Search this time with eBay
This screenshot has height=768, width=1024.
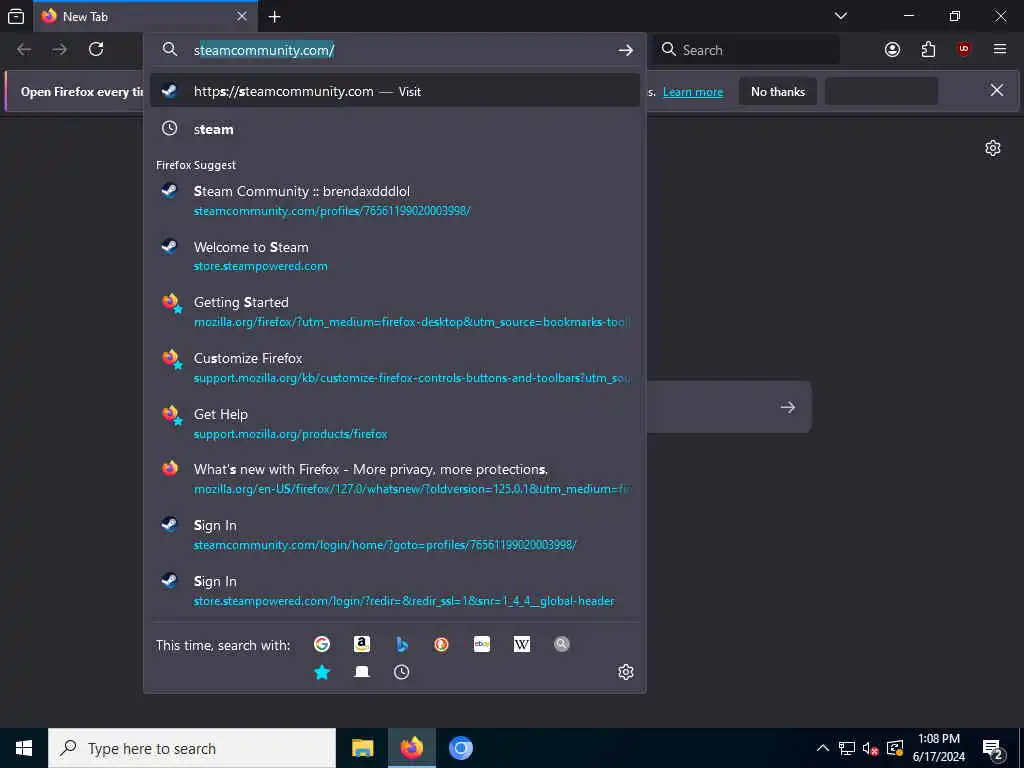point(481,645)
